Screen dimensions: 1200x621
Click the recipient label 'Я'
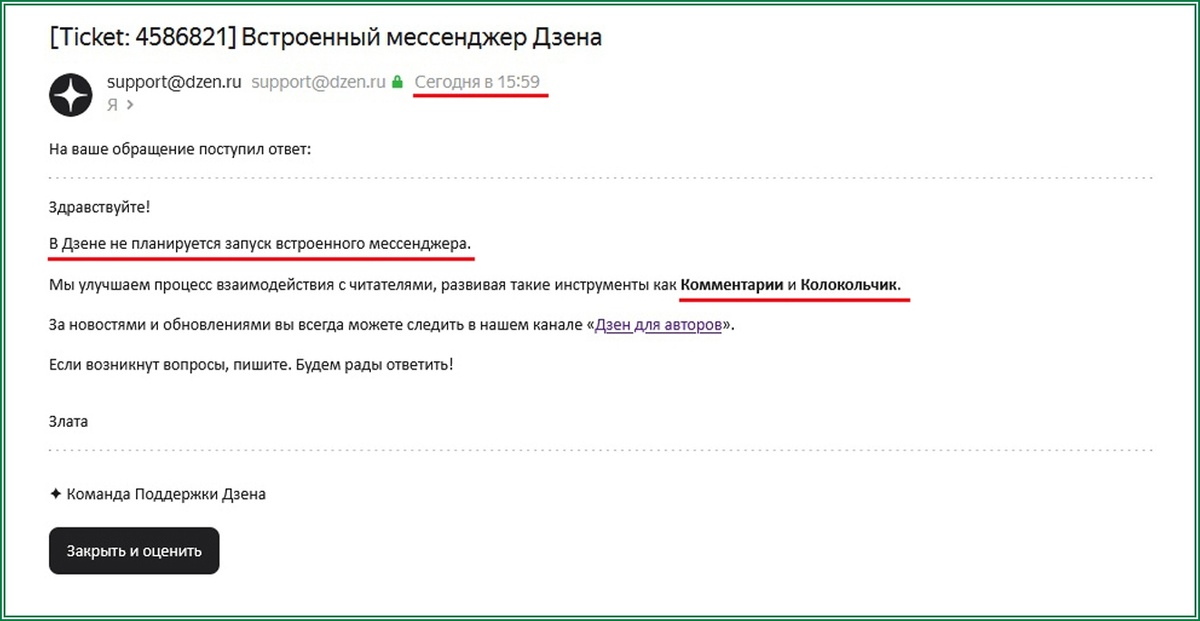pos(112,103)
